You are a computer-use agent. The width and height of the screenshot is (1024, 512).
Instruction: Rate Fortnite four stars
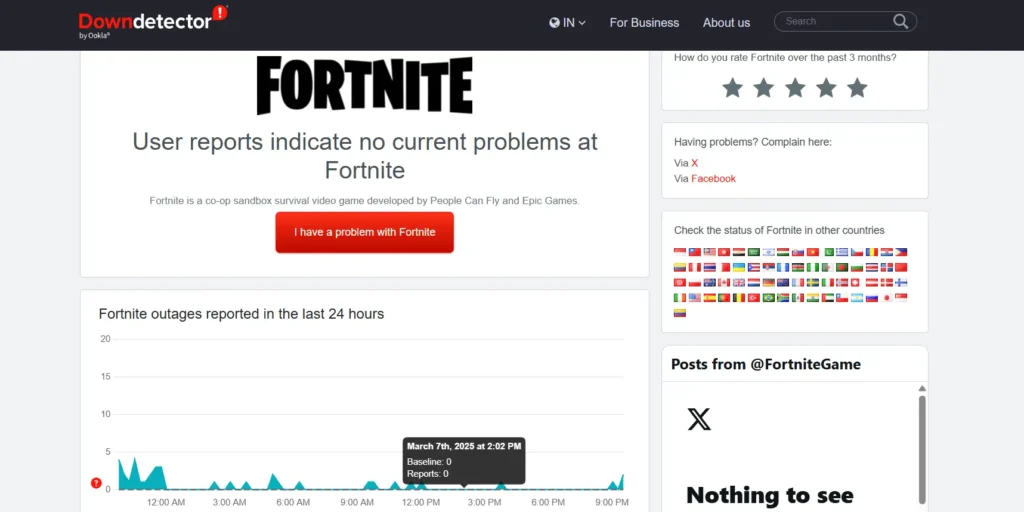coord(826,88)
